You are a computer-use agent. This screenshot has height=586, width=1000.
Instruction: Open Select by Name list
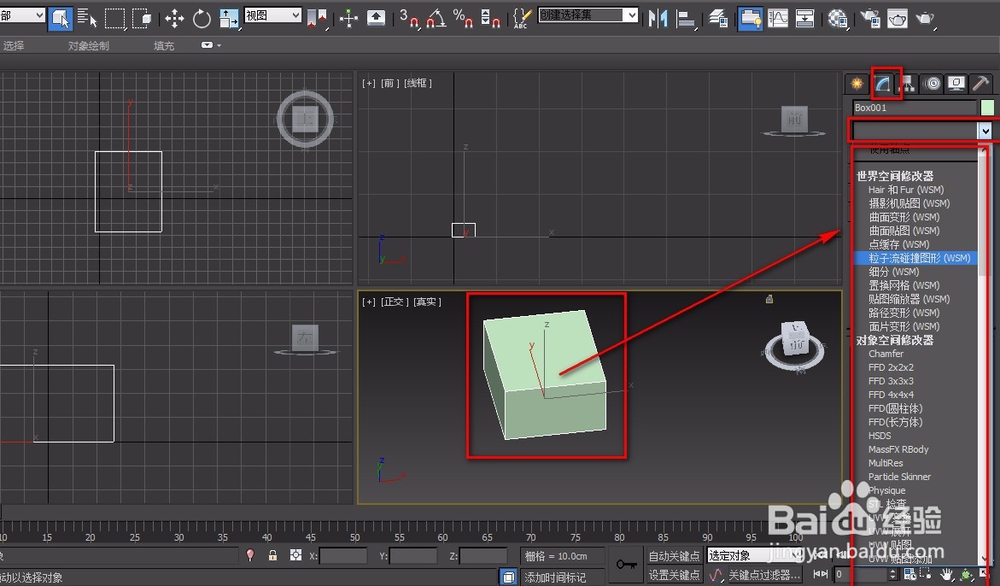(x=87, y=18)
